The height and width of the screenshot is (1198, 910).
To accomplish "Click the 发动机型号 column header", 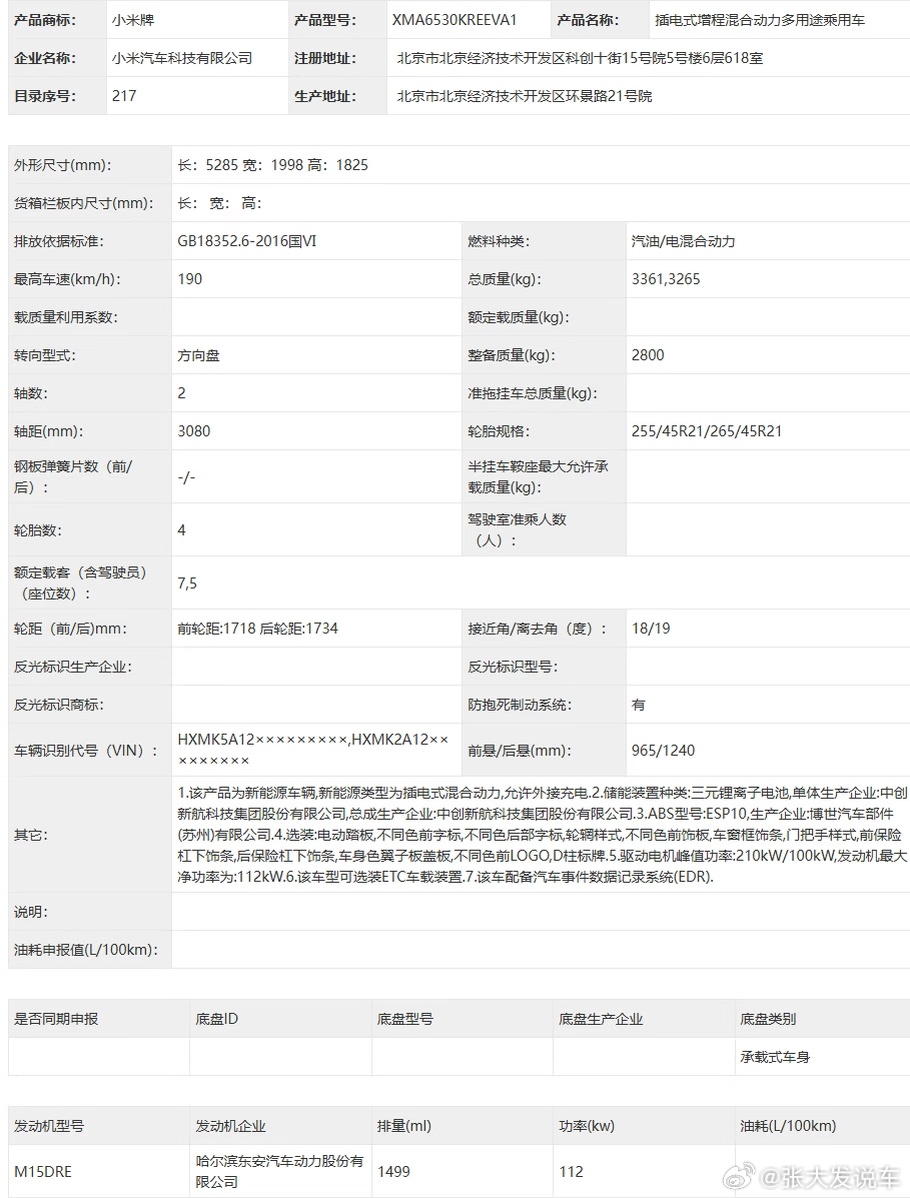I will click(49, 1125).
